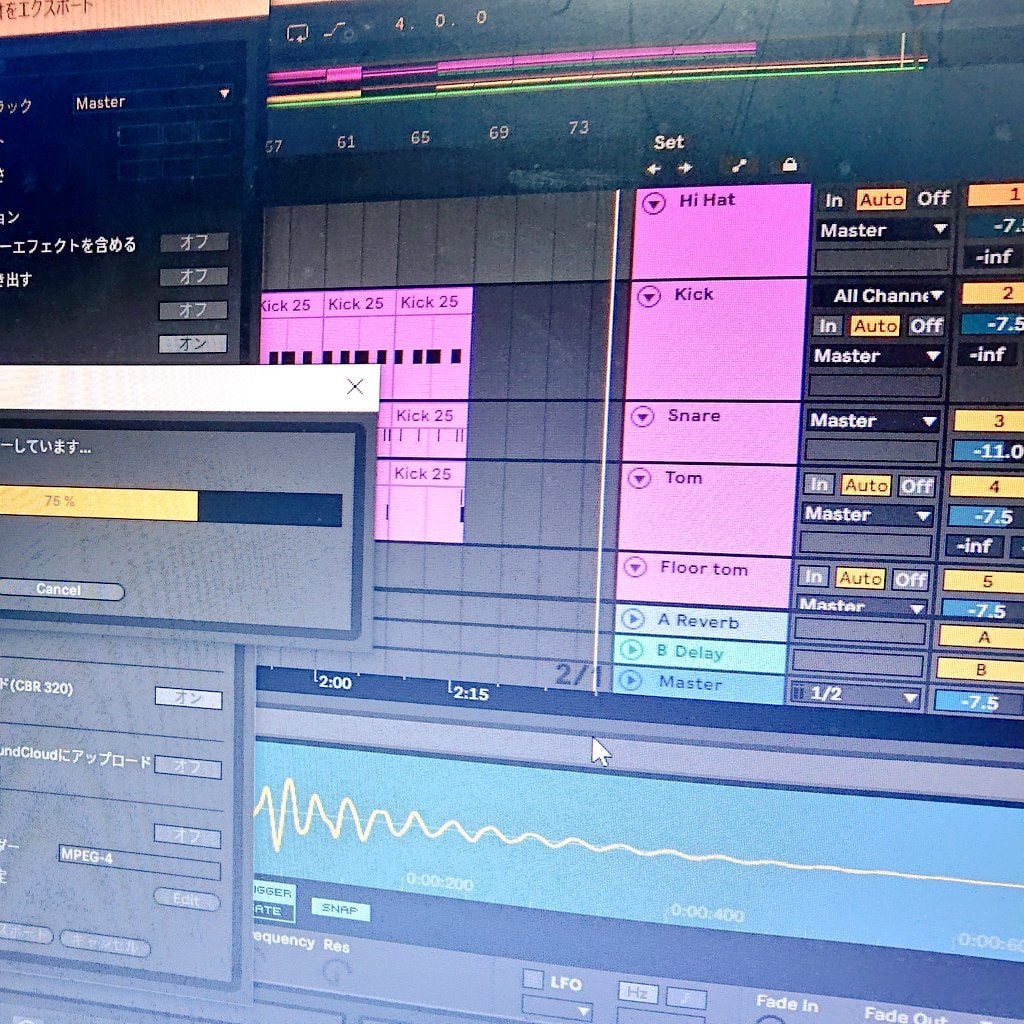
Task: Set Floor tom monitor to Off
Action: point(910,579)
